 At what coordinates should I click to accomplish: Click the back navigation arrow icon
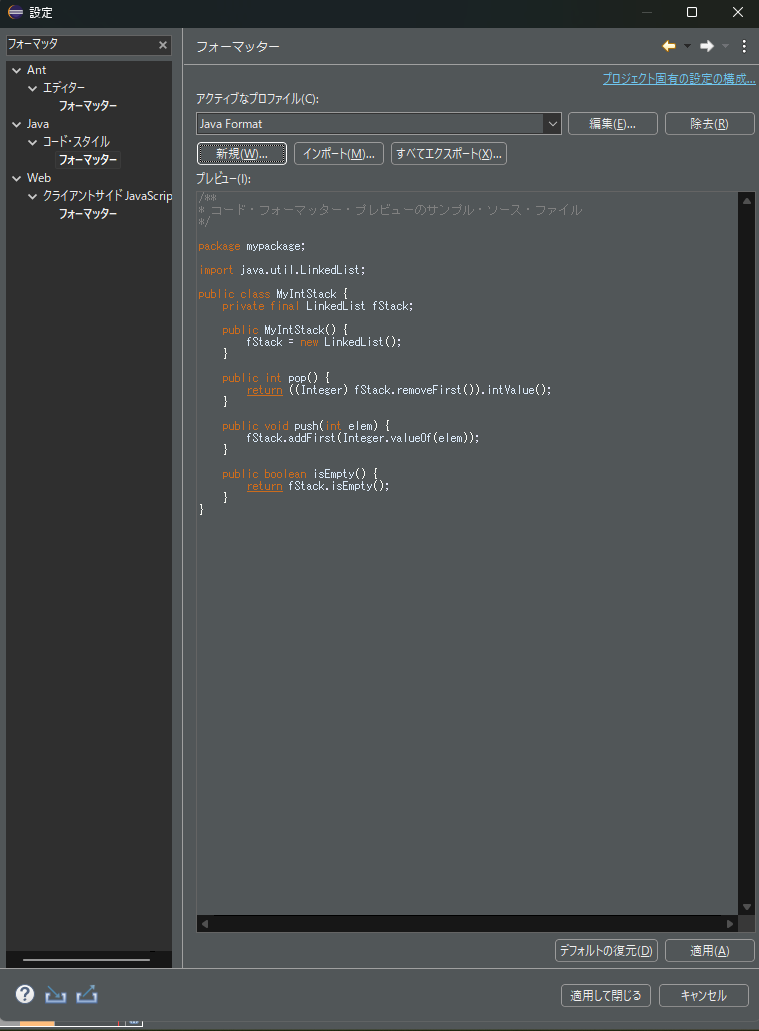668,46
